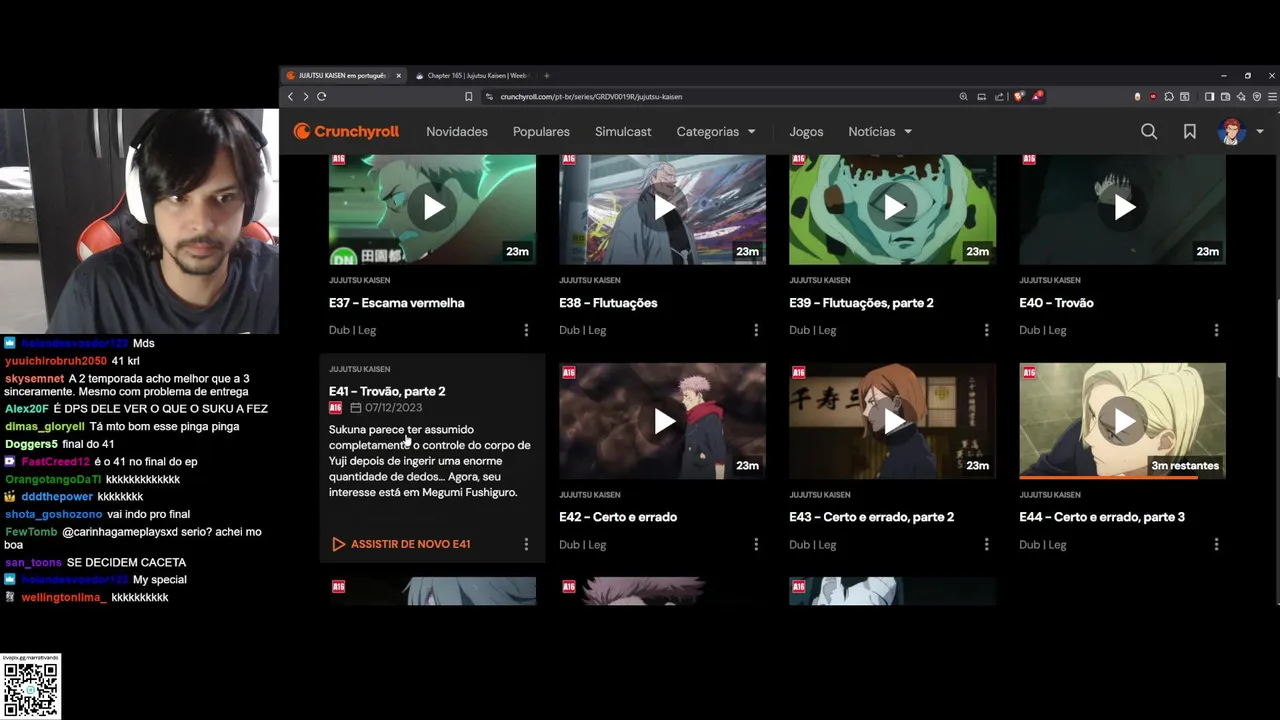The height and width of the screenshot is (720, 1280).
Task: Open the browser extensions puzzle icon
Action: pos(1169,96)
